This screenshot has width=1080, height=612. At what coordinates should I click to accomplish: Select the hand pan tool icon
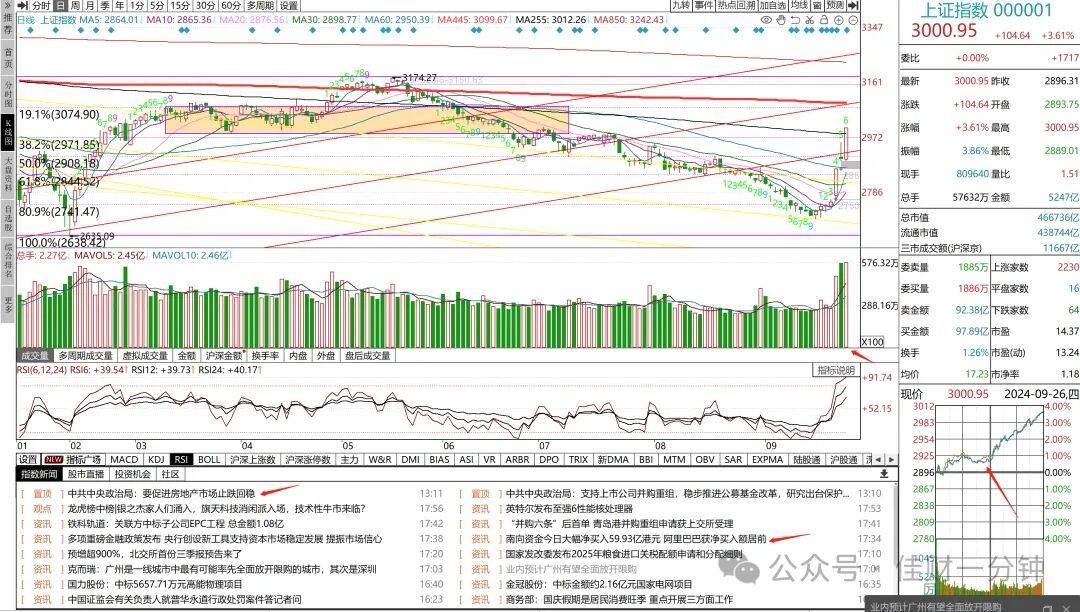781,20
